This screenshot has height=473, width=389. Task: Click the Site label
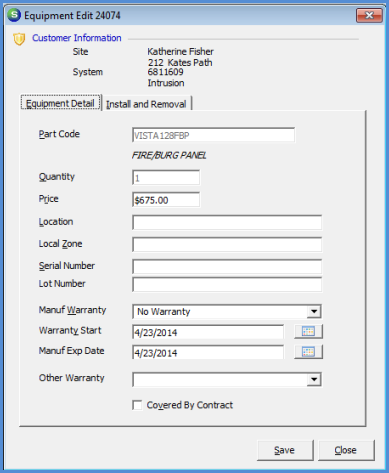(80, 52)
